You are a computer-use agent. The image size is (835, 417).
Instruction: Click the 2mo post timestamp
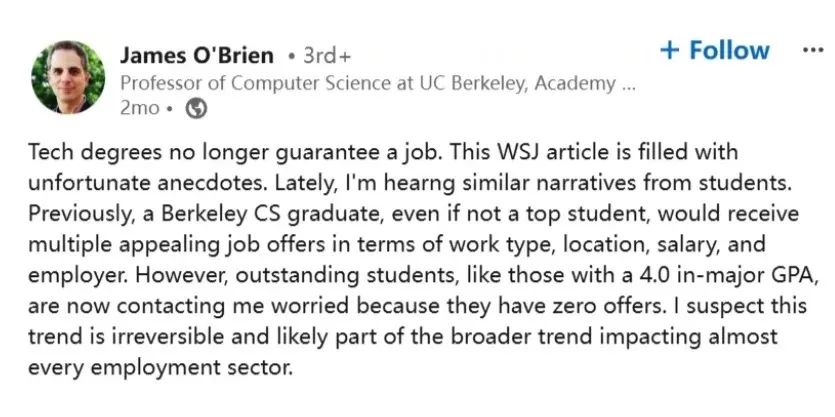point(140,109)
